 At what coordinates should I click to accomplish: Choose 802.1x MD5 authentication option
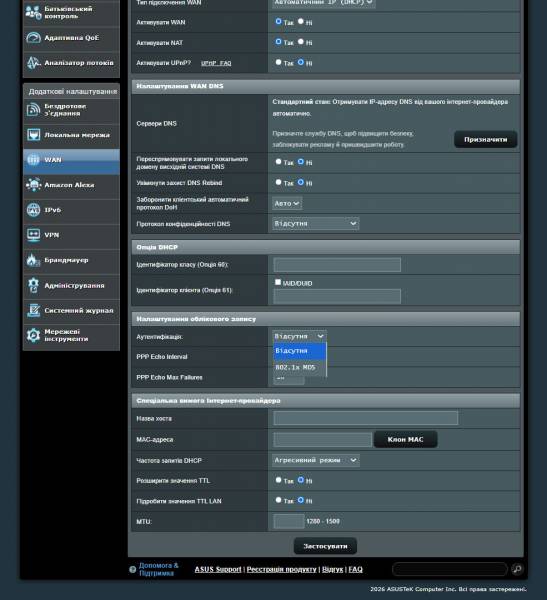click(300, 367)
